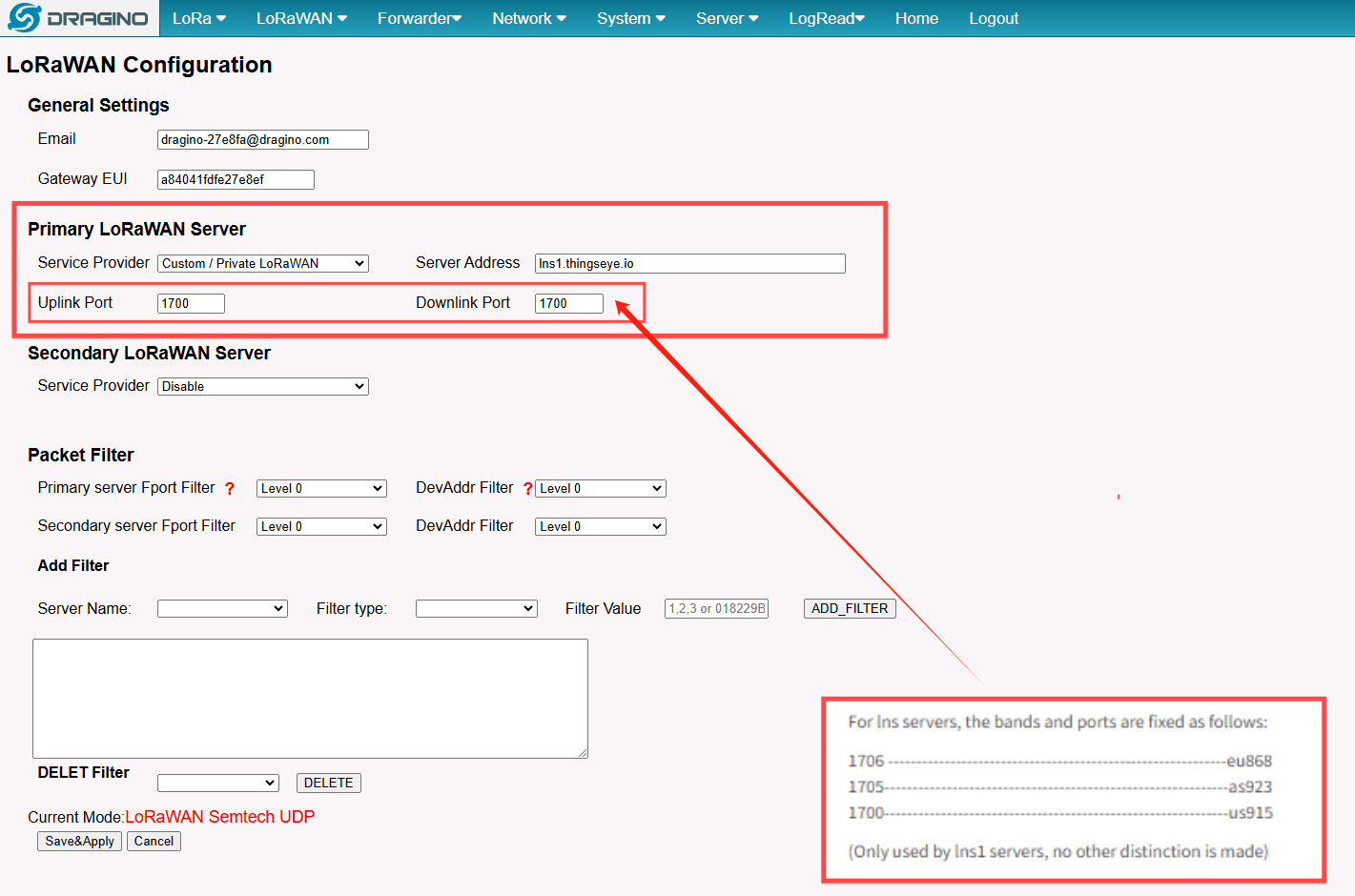The image size is (1355, 896).
Task: Click the DELETE filter button
Action: [x=328, y=784]
